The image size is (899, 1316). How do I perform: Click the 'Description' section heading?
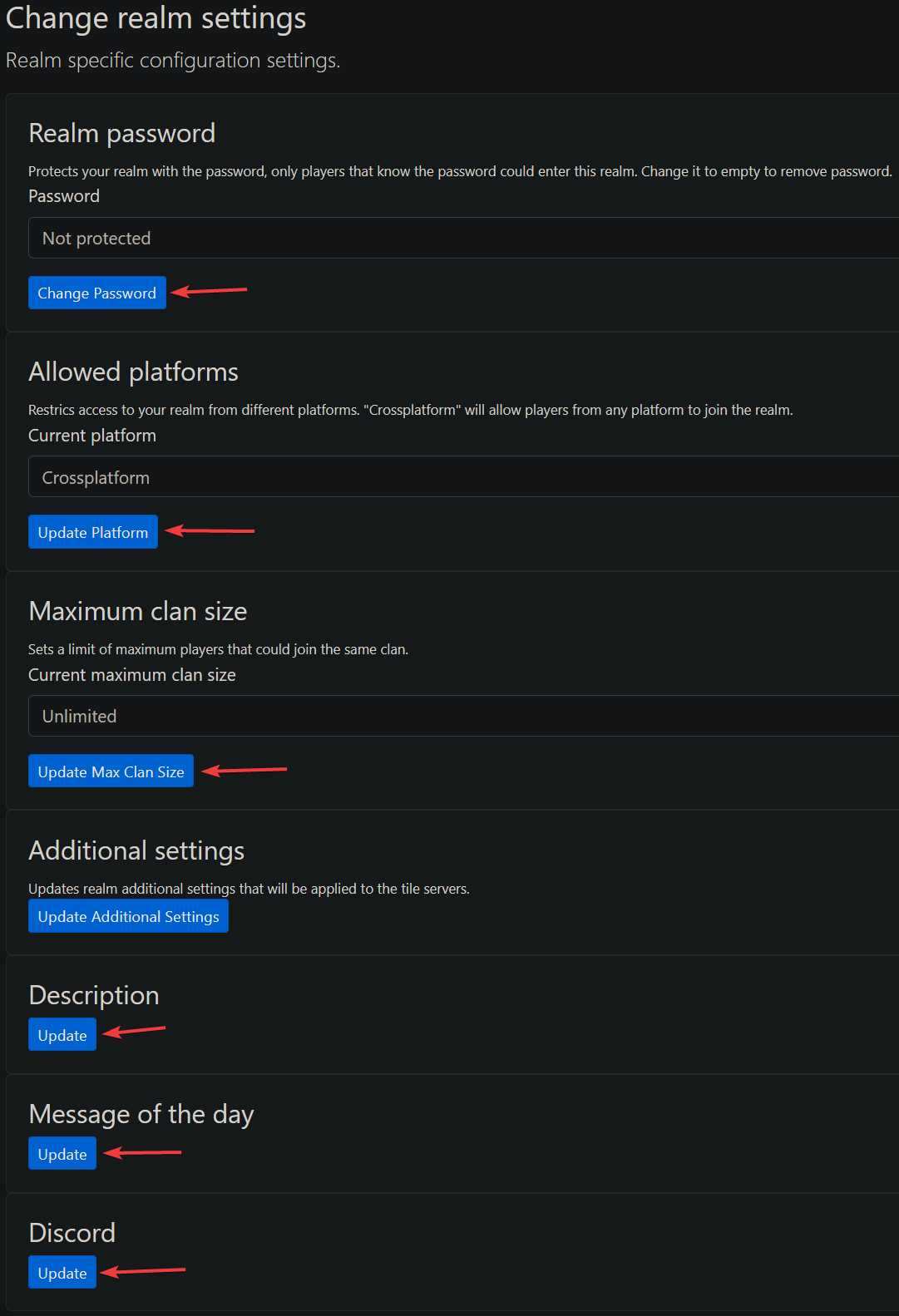coord(93,995)
